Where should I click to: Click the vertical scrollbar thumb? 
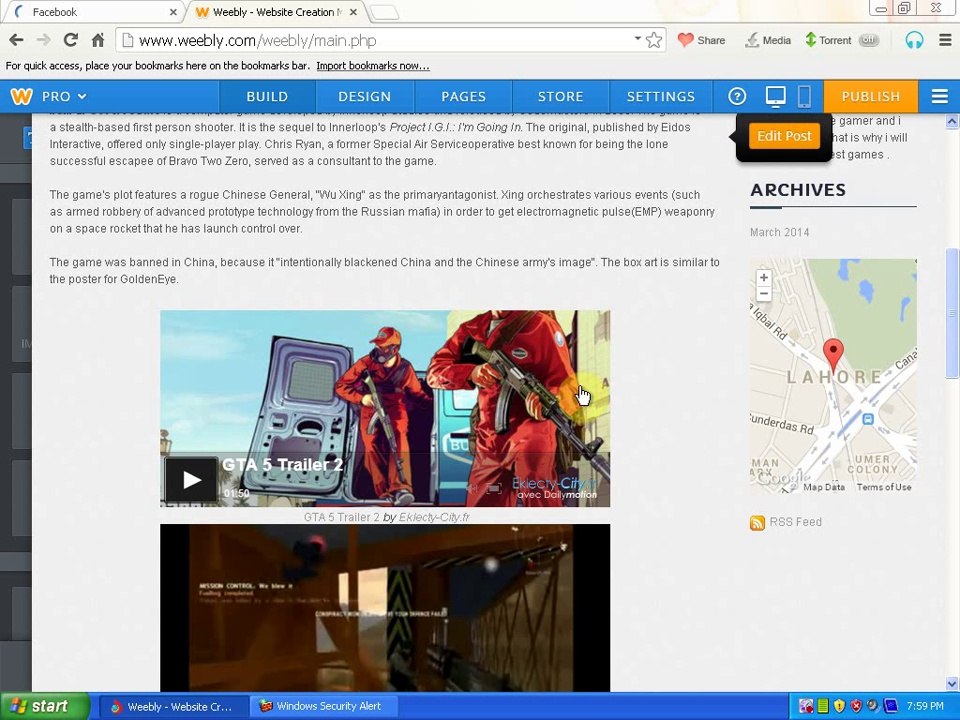[952, 313]
